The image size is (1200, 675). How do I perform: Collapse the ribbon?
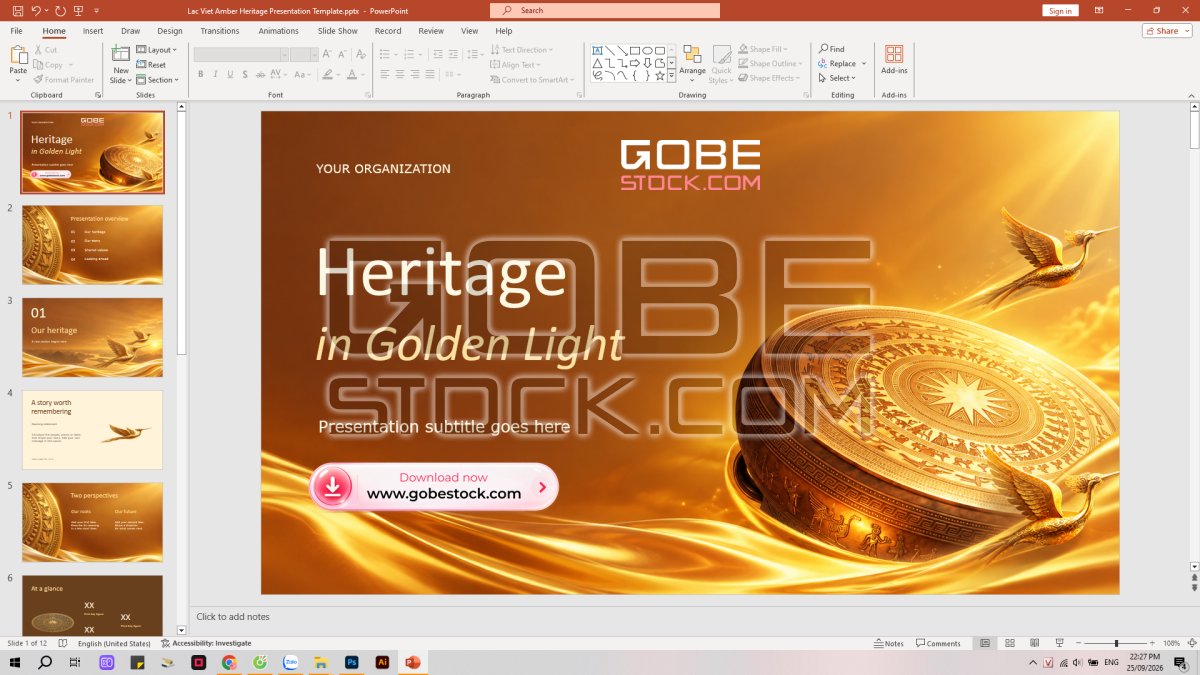[x=1191, y=95]
